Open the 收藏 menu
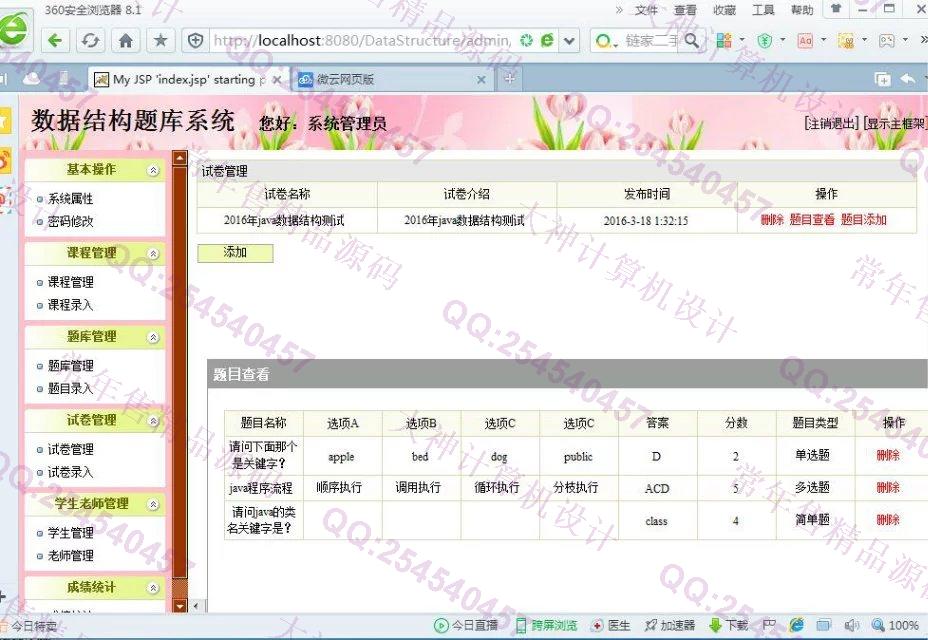Image resolution: width=928 pixels, height=640 pixels. pyautogui.click(x=724, y=10)
